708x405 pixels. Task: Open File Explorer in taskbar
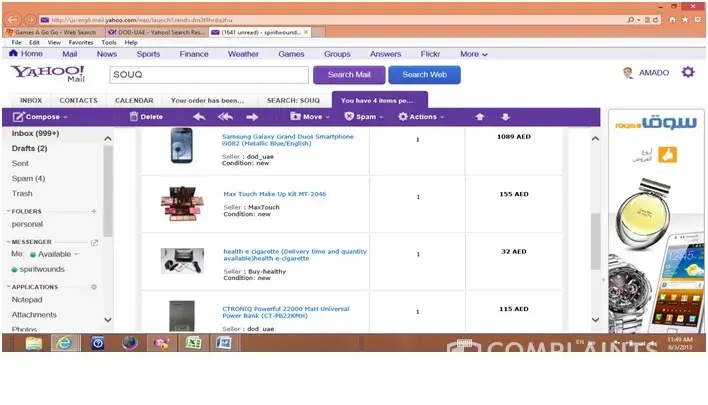click(x=34, y=344)
